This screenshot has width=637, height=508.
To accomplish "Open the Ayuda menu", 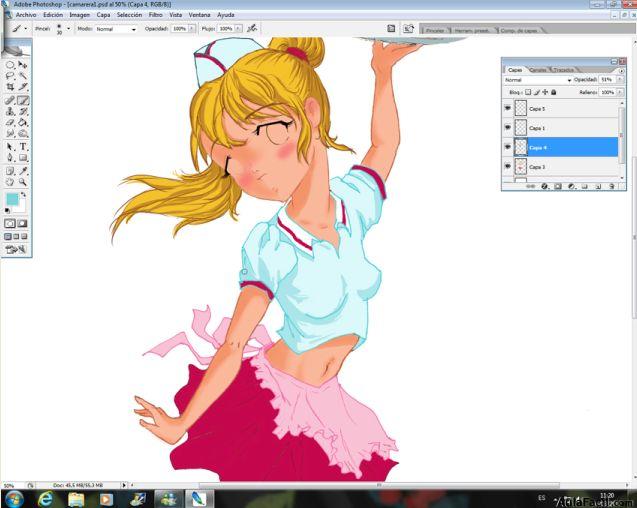I will click(x=226, y=15).
